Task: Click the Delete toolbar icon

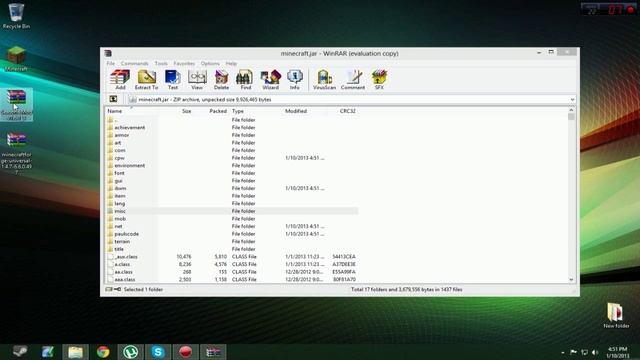Action: [221, 80]
